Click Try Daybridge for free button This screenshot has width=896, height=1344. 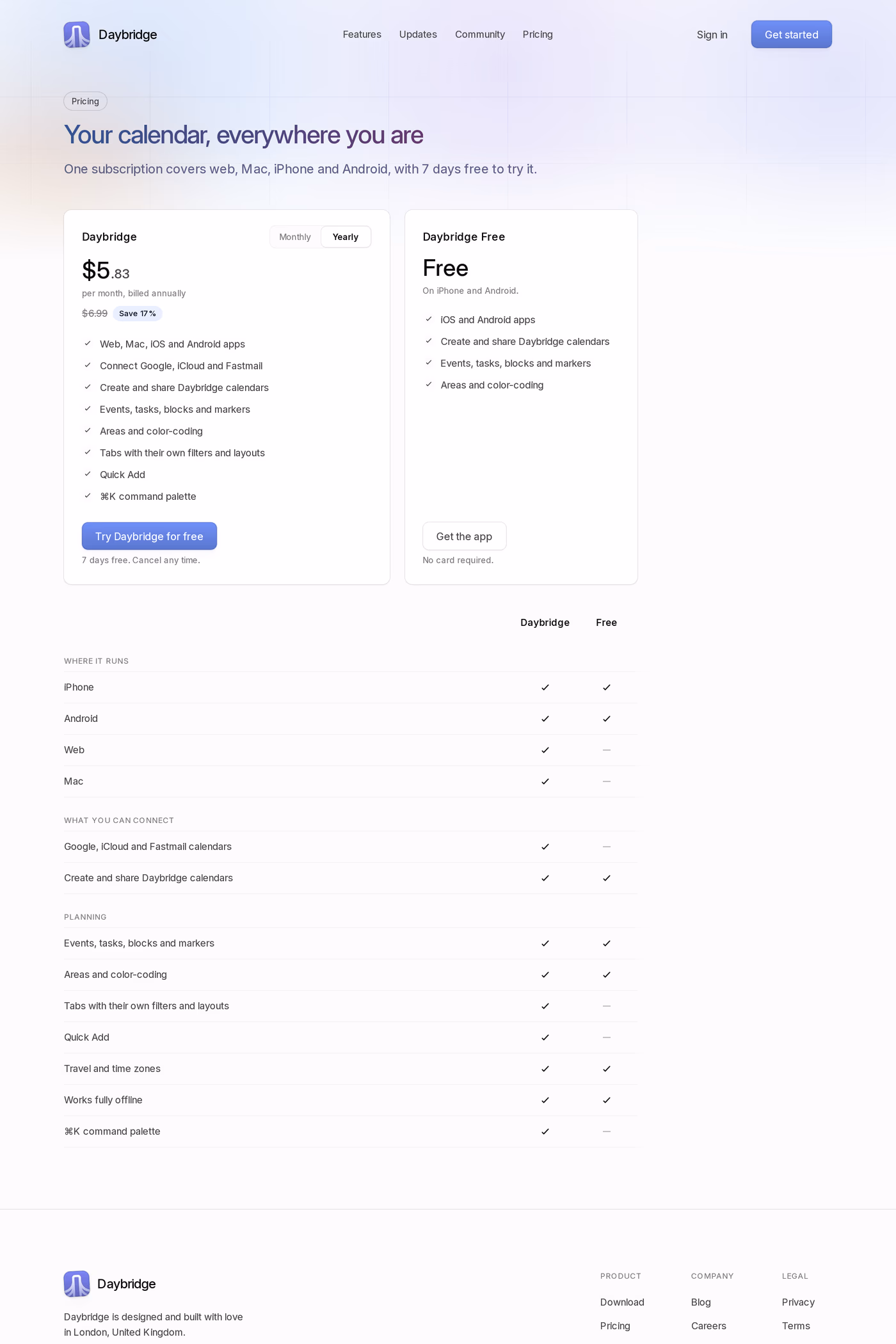point(149,536)
